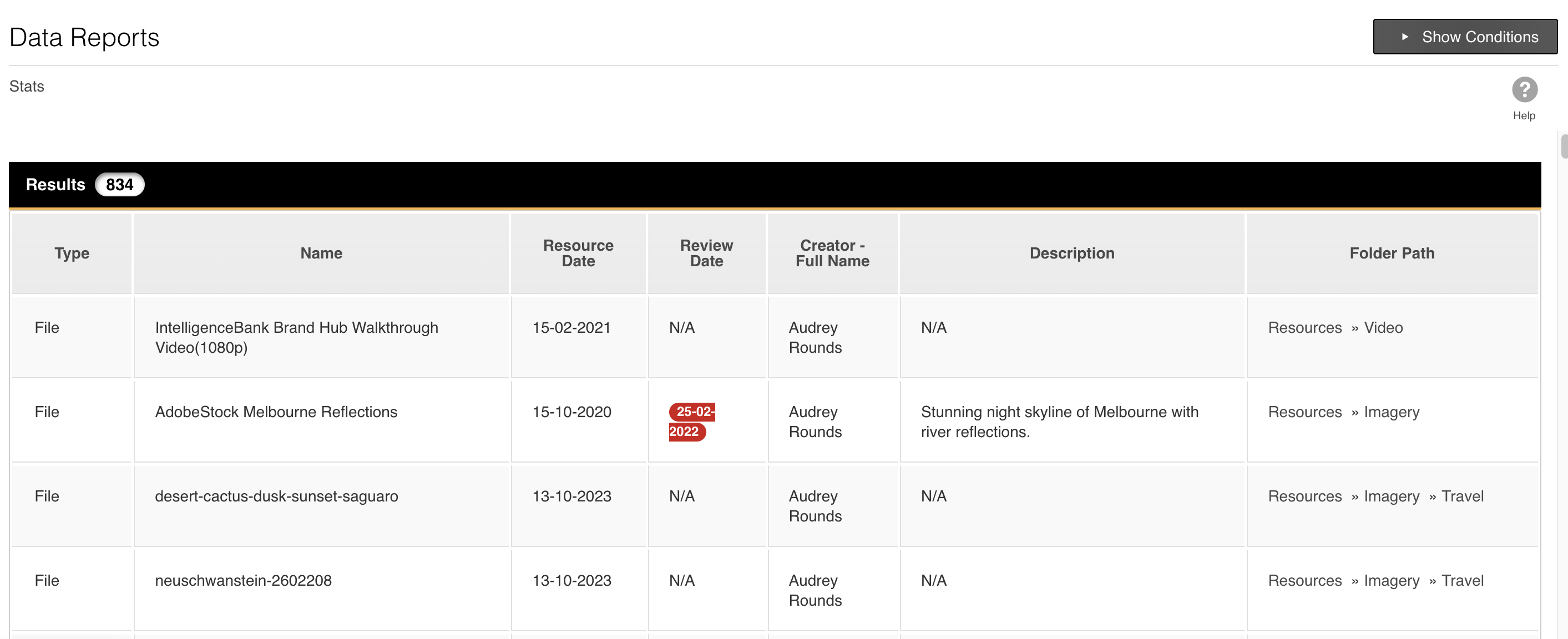Sort by Review Date column header
1568x639 pixels.
tap(706, 253)
